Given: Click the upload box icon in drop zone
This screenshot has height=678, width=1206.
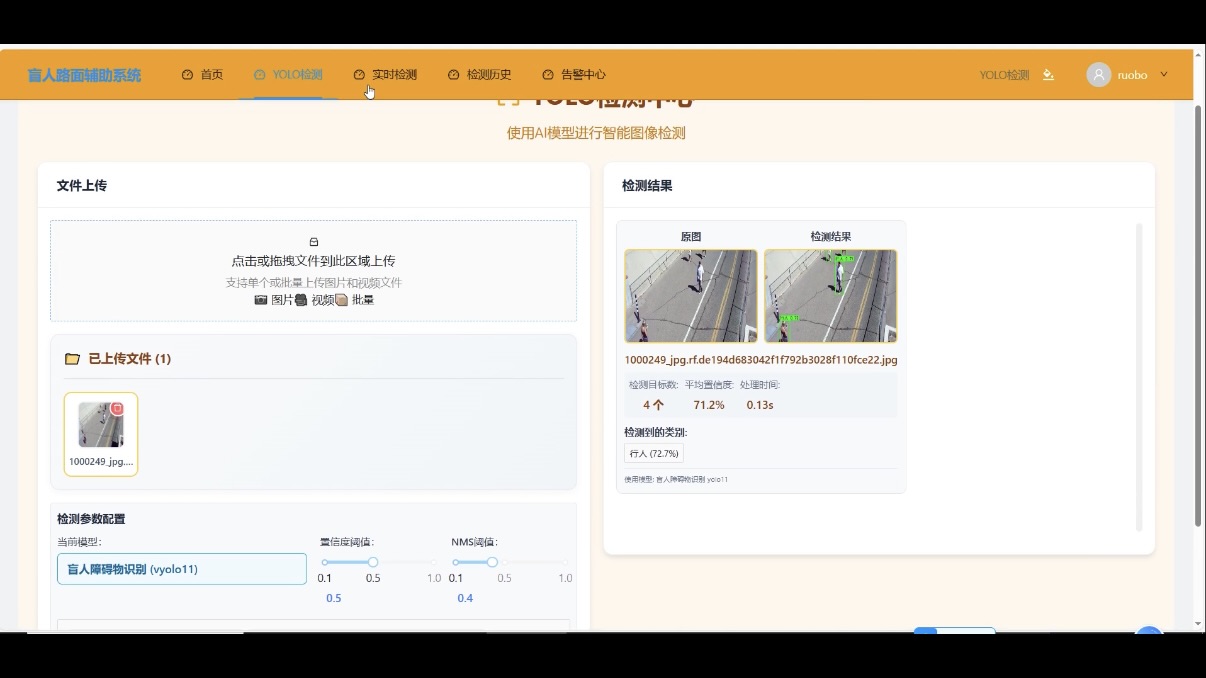Looking at the screenshot, I should tap(313, 242).
